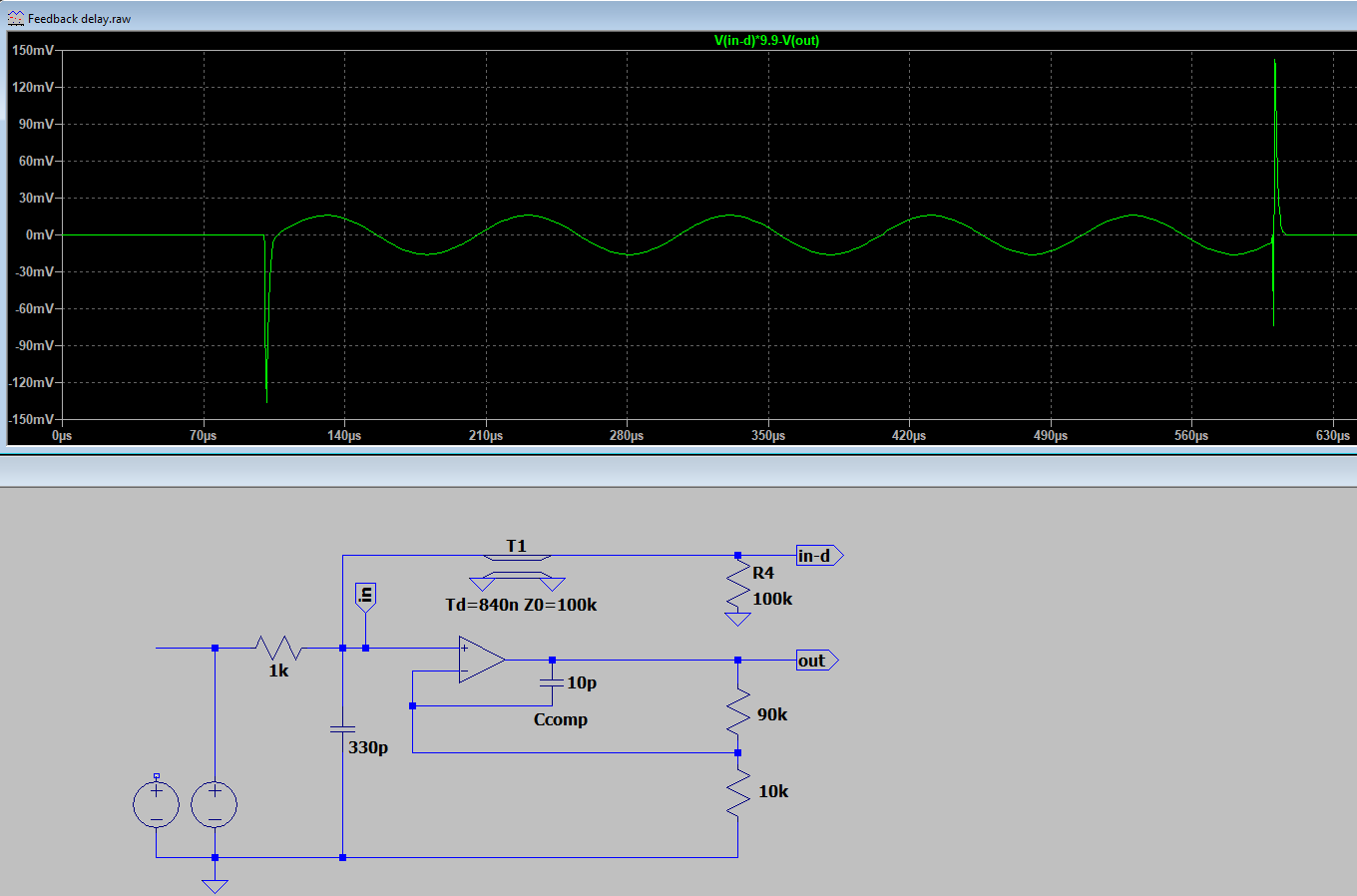Click the in-d net label flag
1357x896 pixels.
[x=820, y=556]
